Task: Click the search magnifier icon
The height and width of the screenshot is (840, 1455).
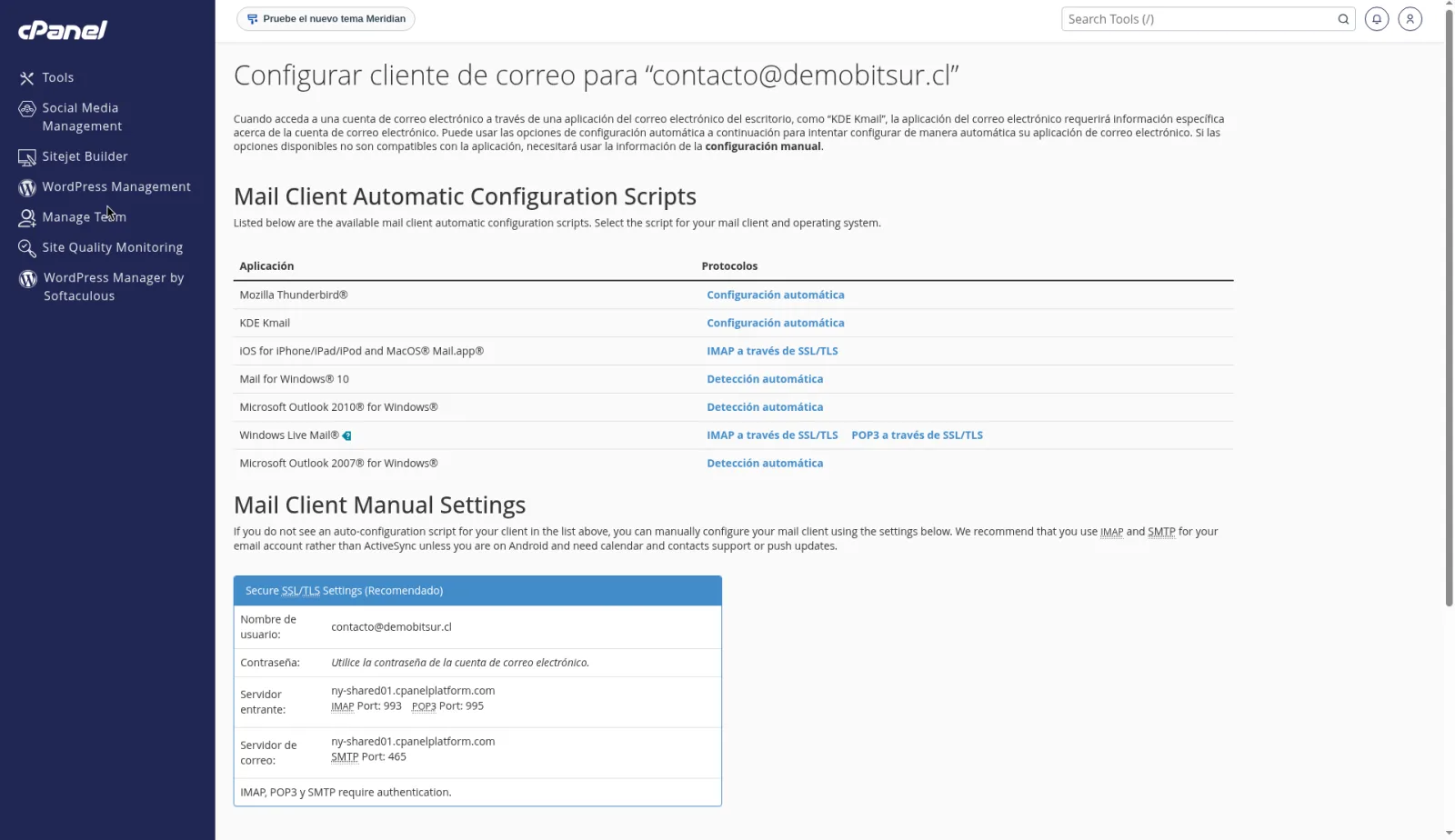Action: 1343,19
